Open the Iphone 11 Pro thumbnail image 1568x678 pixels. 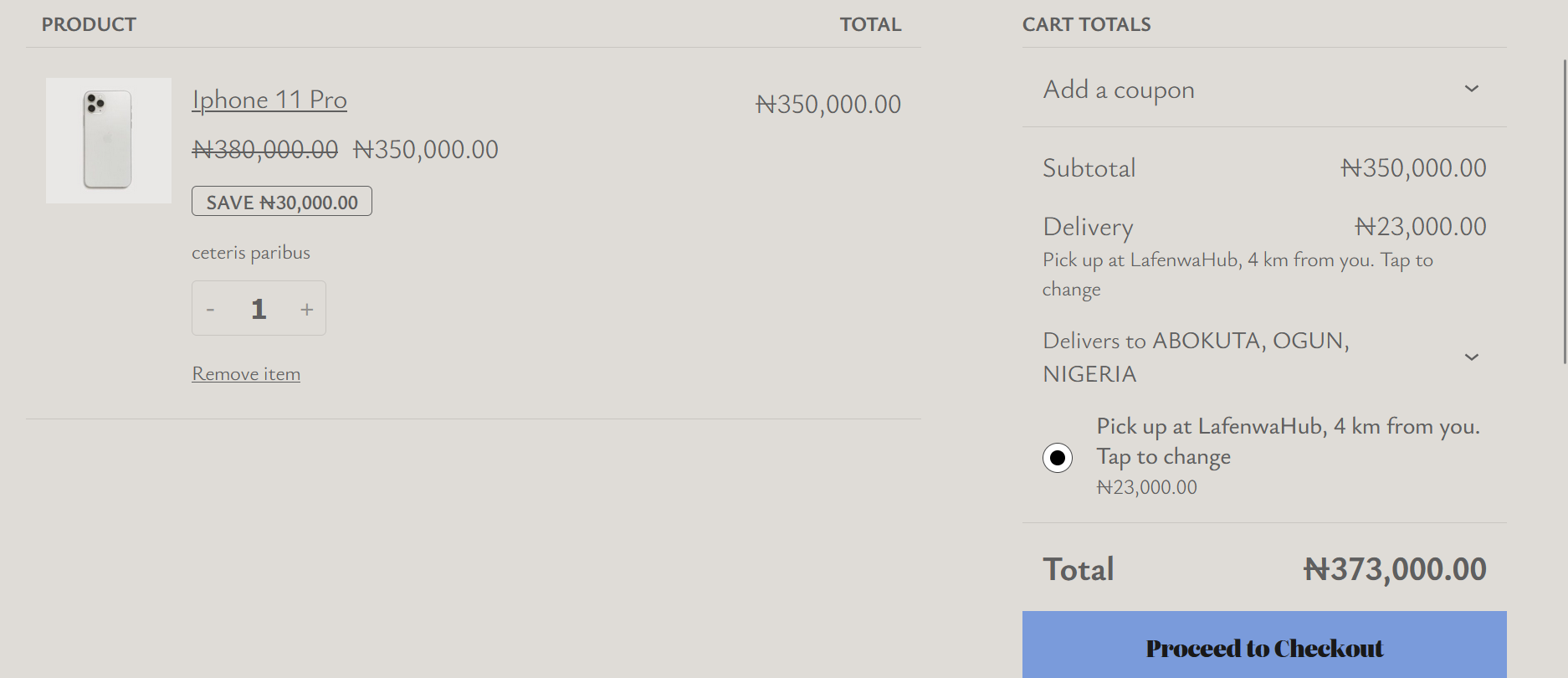pos(108,140)
